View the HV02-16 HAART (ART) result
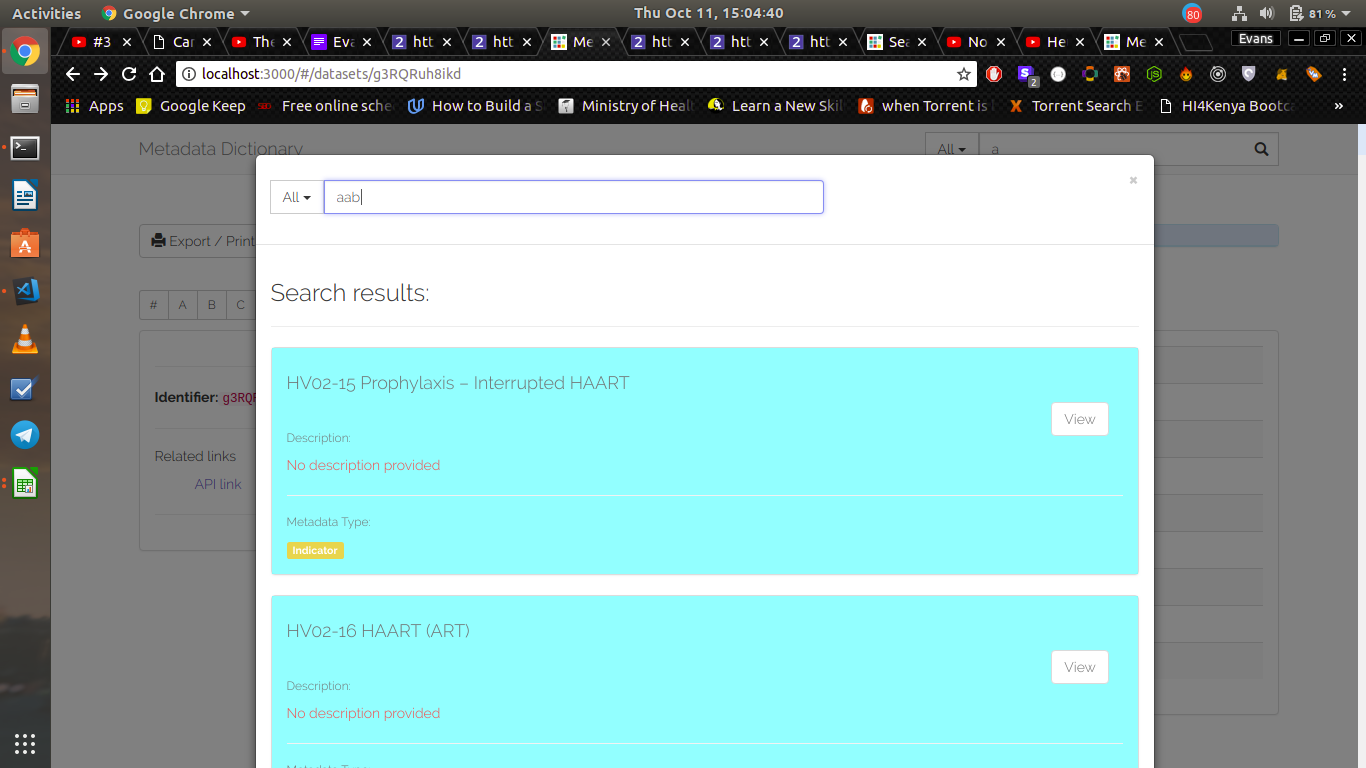 pos(1080,667)
